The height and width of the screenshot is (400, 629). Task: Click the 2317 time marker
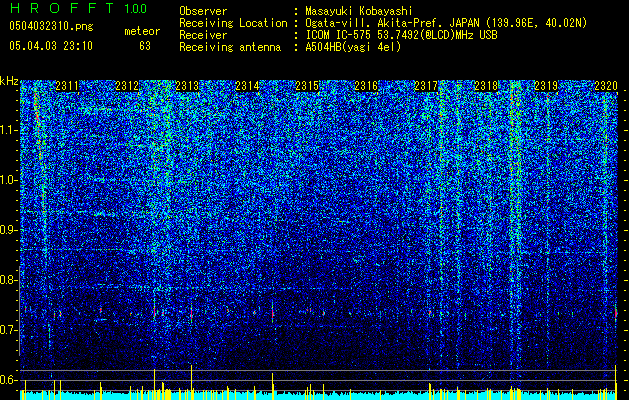(426, 86)
